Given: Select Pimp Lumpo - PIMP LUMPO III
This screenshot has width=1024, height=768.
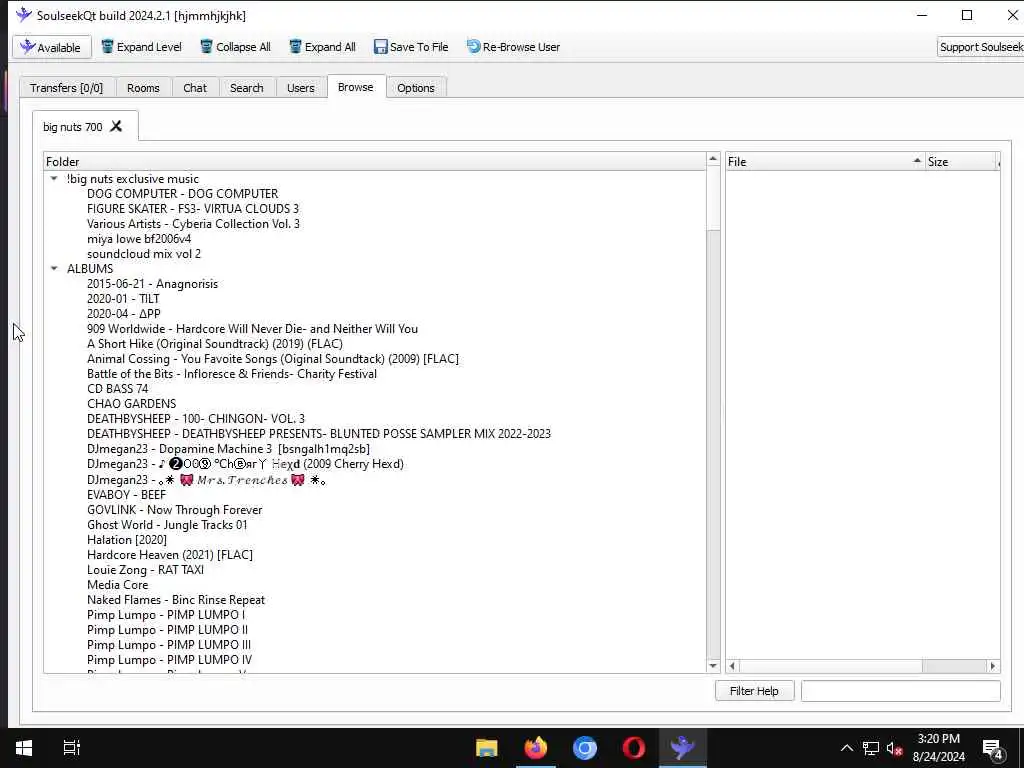Looking at the screenshot, I should (169, 645).
